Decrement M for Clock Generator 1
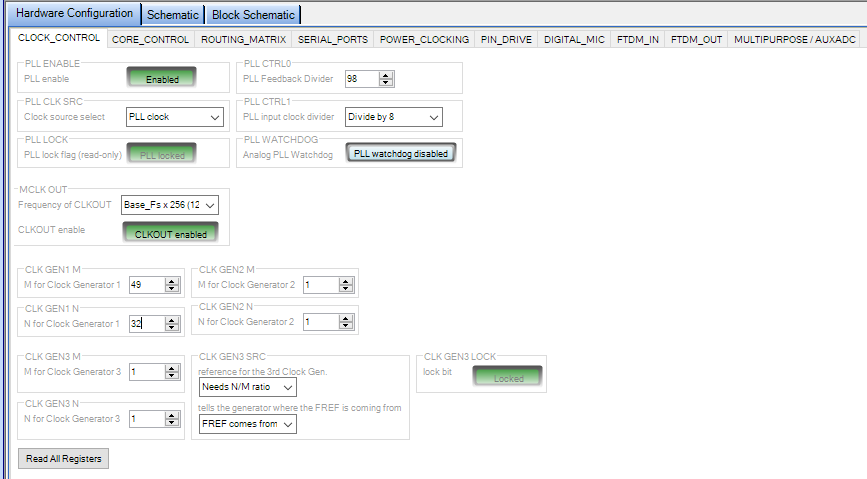Screen dimensions: 867x479 172,288
